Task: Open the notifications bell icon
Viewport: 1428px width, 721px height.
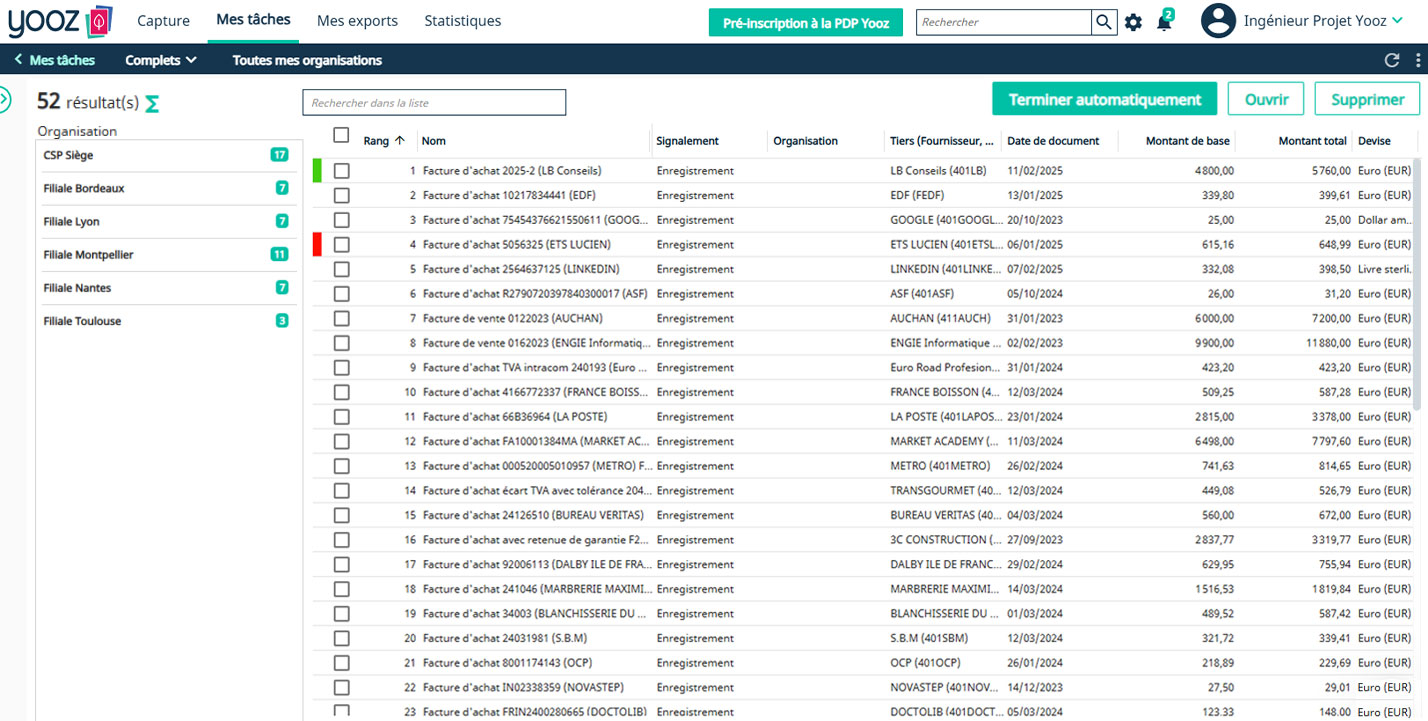Action: (1164, 22)
